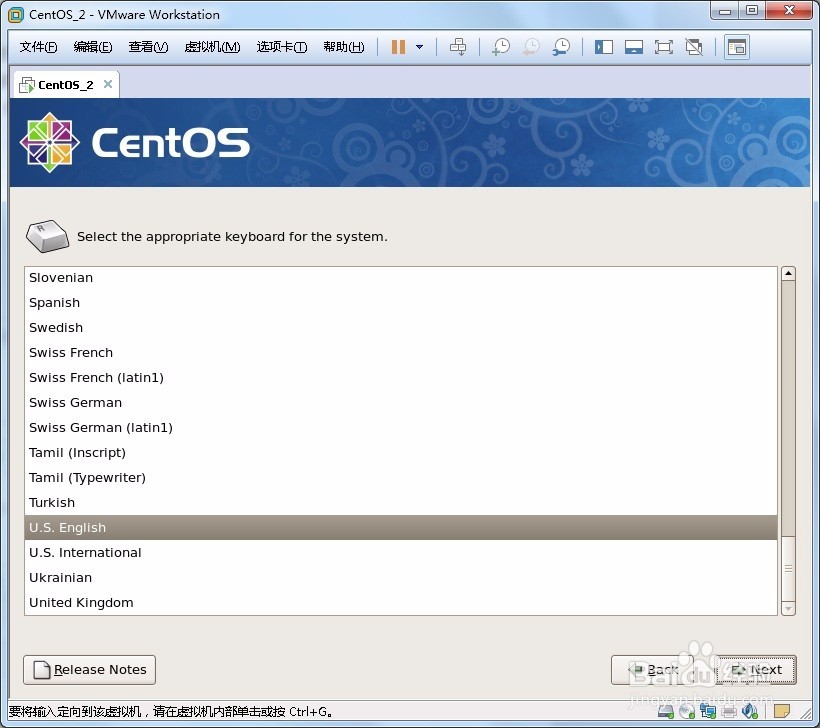Click the send Ctrl+Alt+Del toolbar icon

[x=458, y=47]
